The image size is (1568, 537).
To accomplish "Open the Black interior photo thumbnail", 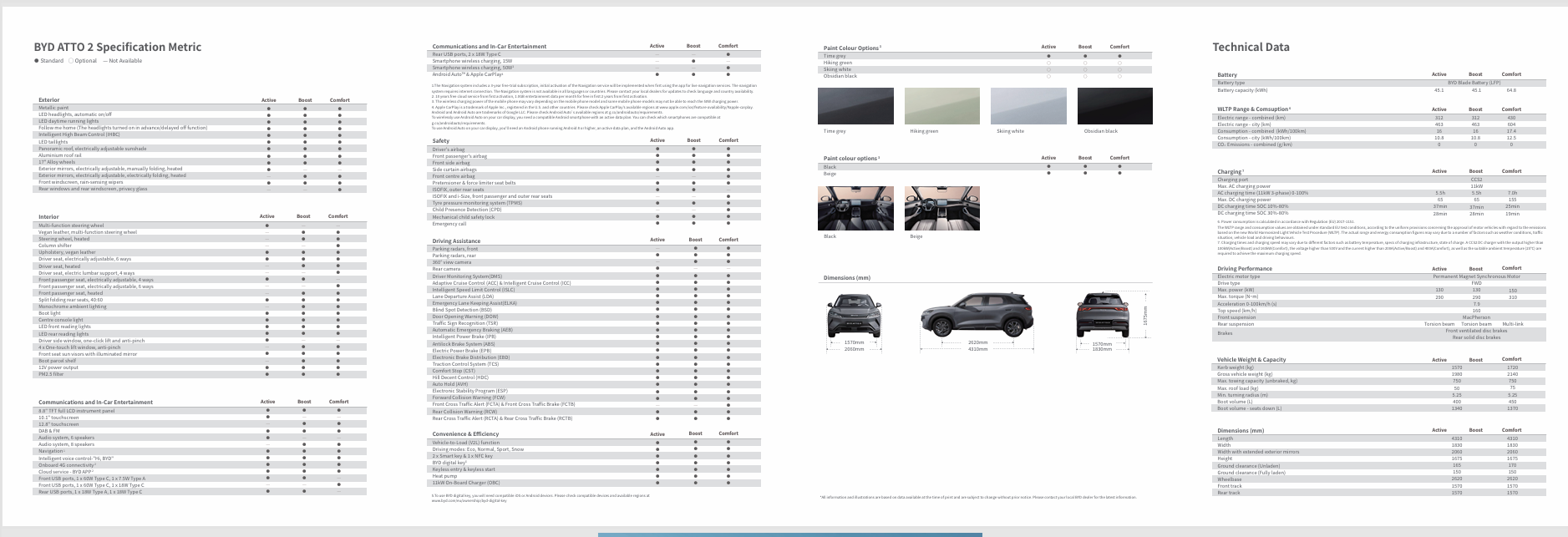I will click(856, 208).
